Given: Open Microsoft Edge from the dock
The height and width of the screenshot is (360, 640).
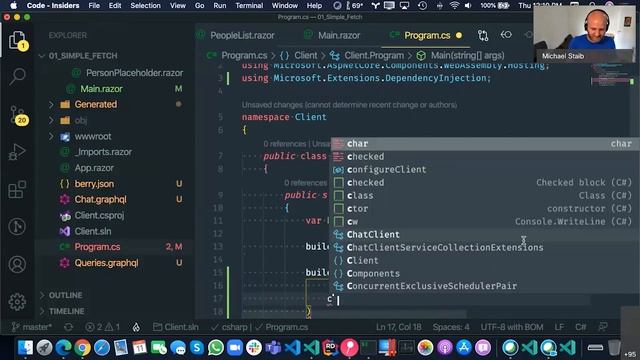Looking at the screenshot, I should pyautogui.click(x=63, y=348).
